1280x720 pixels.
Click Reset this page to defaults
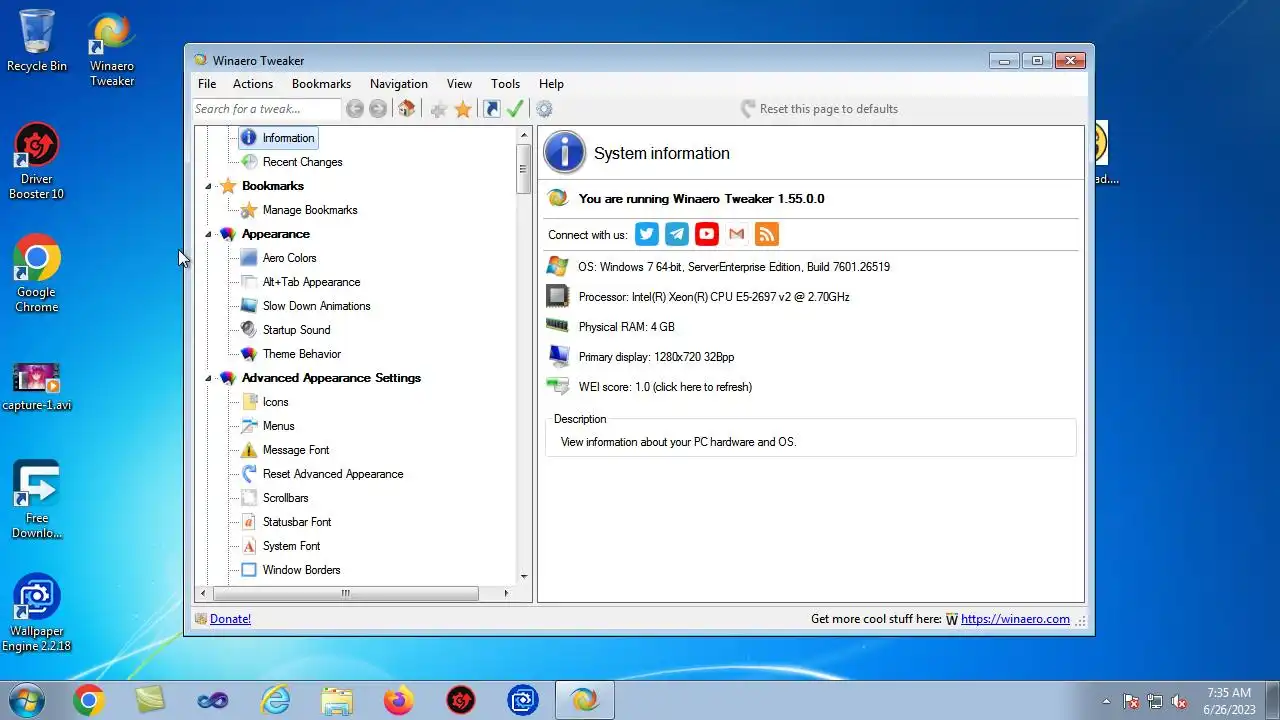coord(820,109)
